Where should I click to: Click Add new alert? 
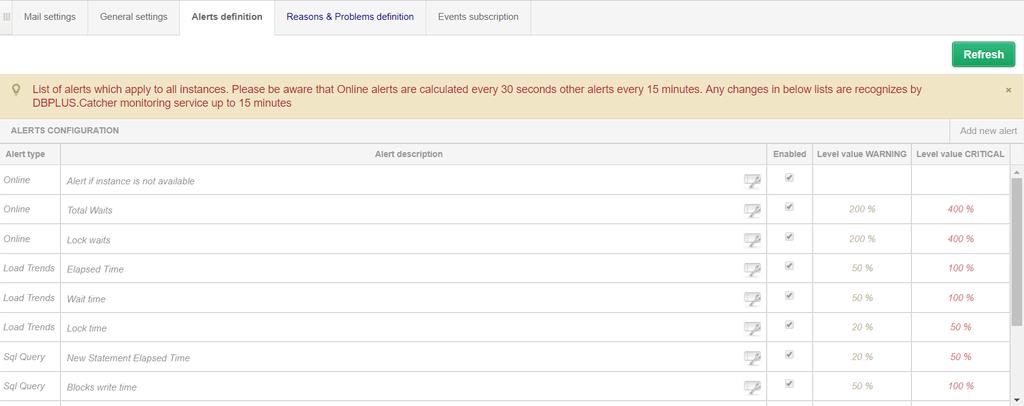point(988,131)
